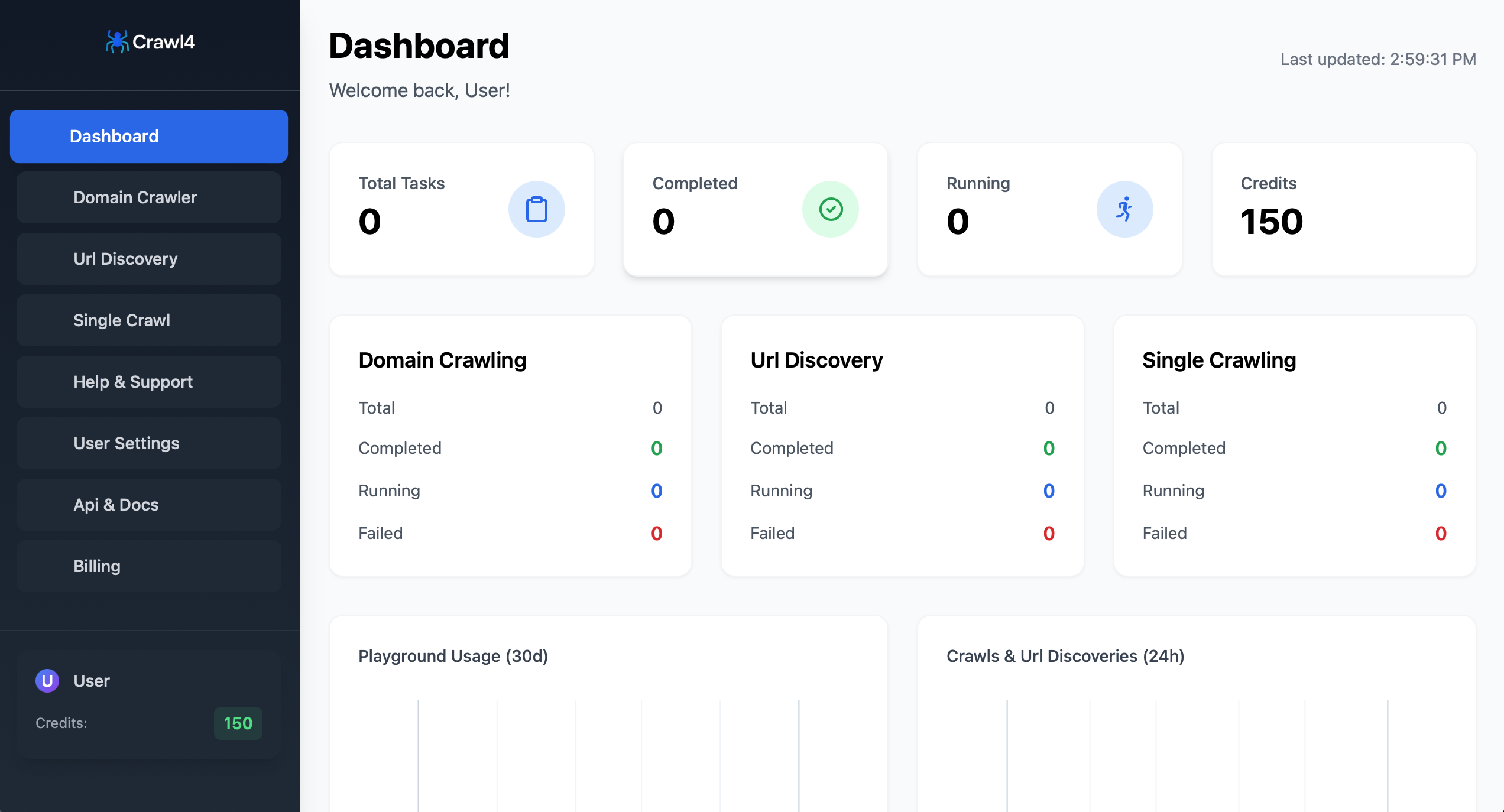Click the User name in the sidebar footer
This screenshot has height=812, width=1504.
point(92,681)
